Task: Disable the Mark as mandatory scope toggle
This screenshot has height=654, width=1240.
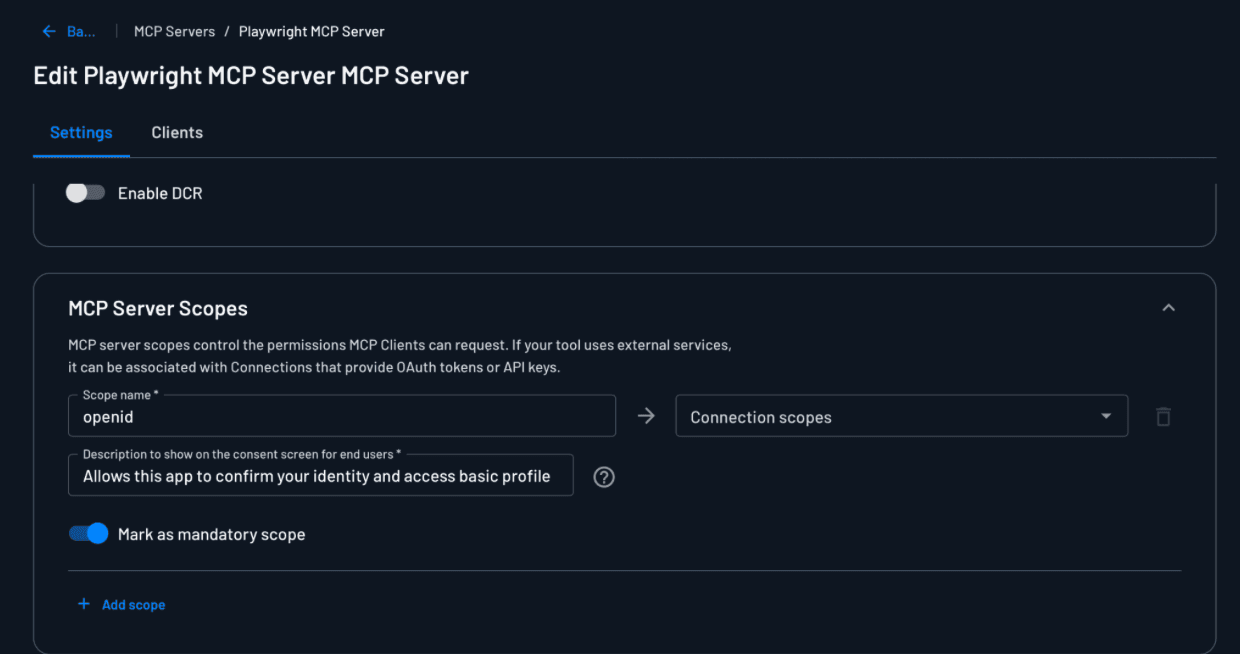Action: click(x=89, y=533)
